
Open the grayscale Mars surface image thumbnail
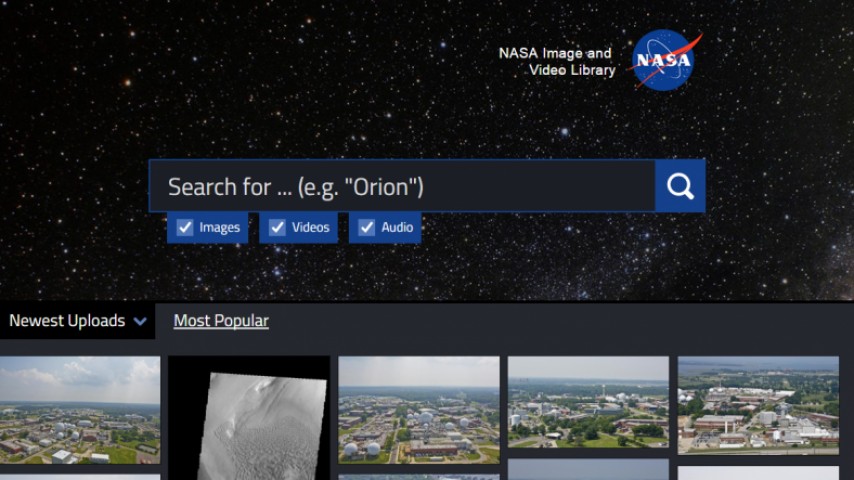pos(249,418)
